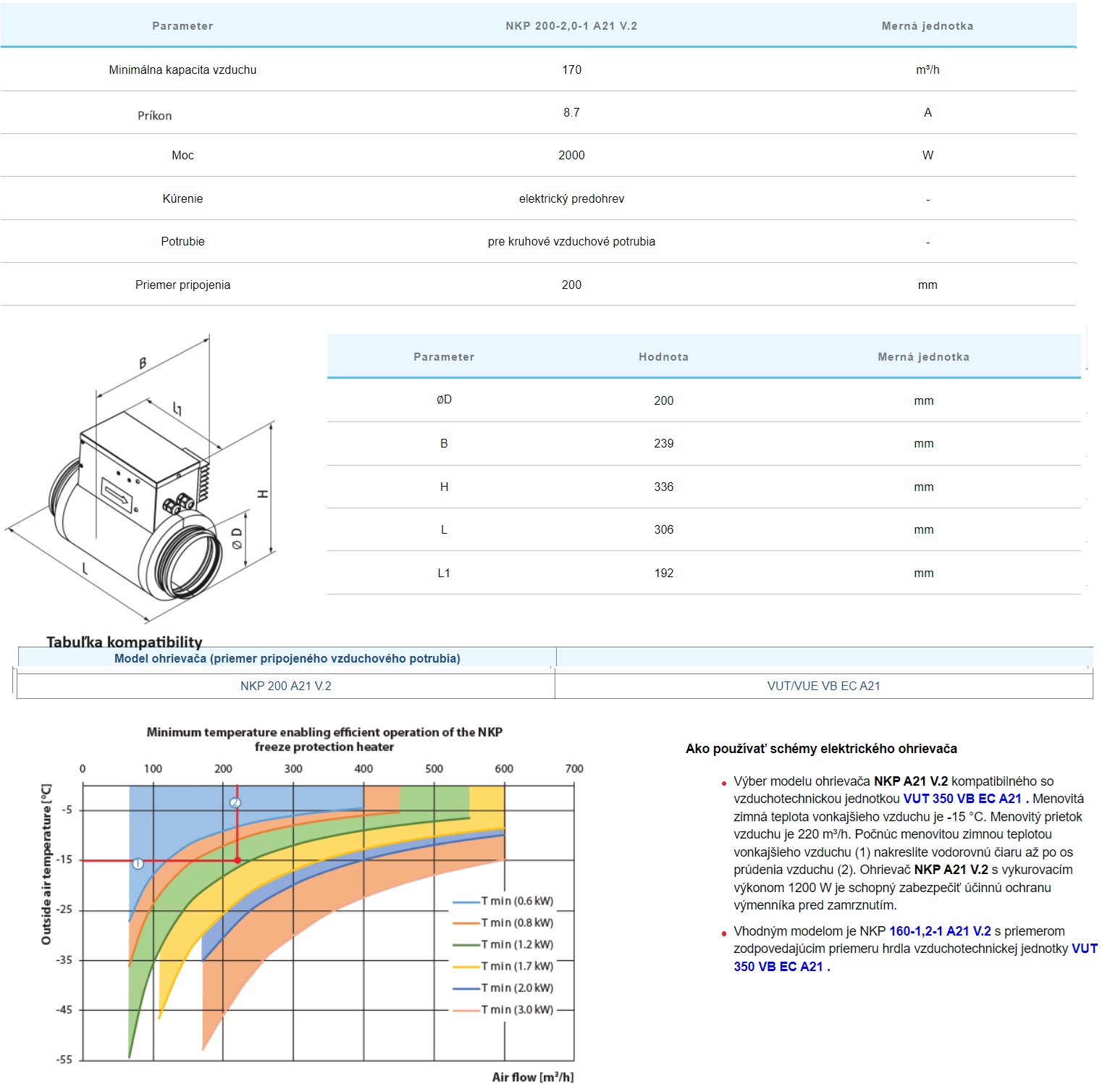Select the Moc value 2000 cell
The width and height of the screenshot is (1110, 1092).
click(x=571, y=155)
